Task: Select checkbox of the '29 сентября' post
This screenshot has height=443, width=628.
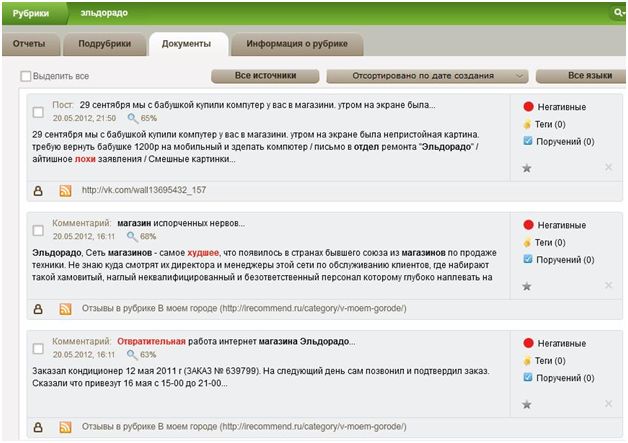Action: [38, 112]
